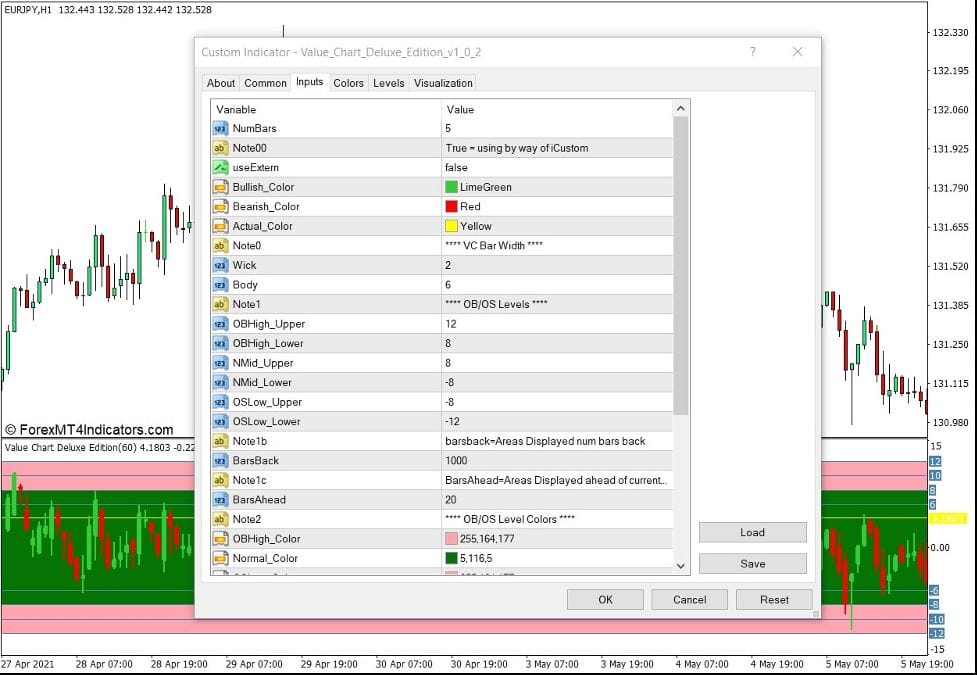Image resolution: width=977 pixels, height=675 pixels.
Task: Switch to the Levels tab
Action: pyautogui.click(x=388, y=83)
